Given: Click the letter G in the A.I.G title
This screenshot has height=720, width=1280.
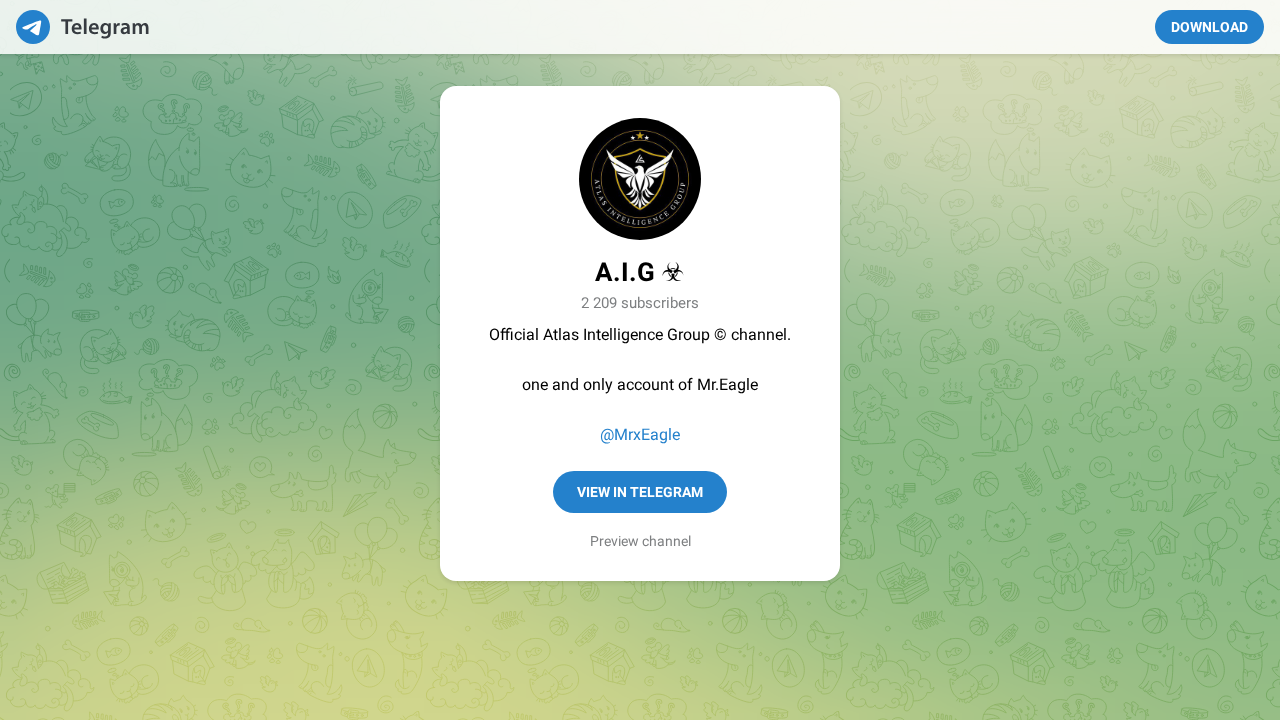Looking at the screenshot, I should (644, 272).
